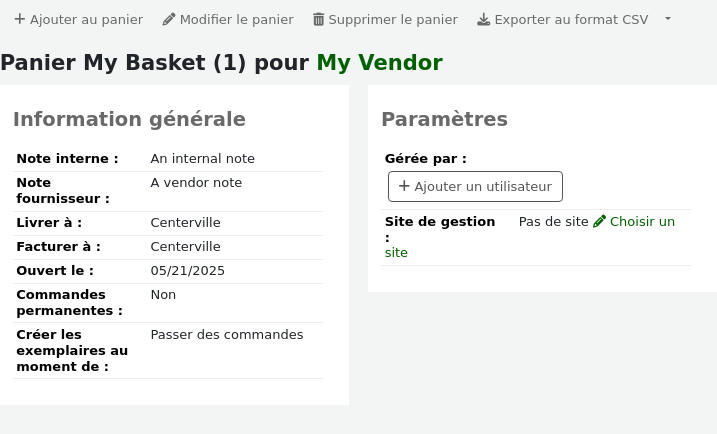Click the Centerville value next to Facturer à
The width and height of the screenshot is (717, 434).
(185, 247)
